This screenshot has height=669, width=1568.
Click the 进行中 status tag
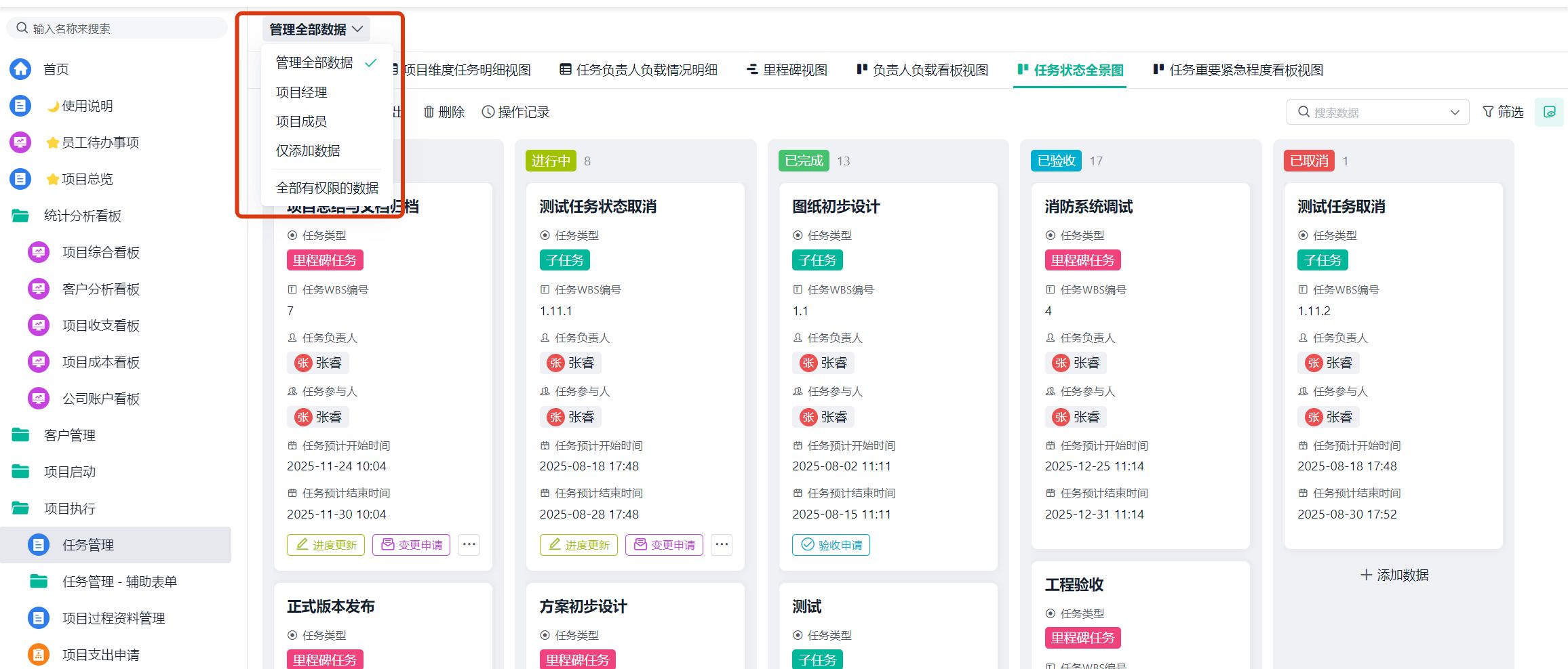point(551,161)
